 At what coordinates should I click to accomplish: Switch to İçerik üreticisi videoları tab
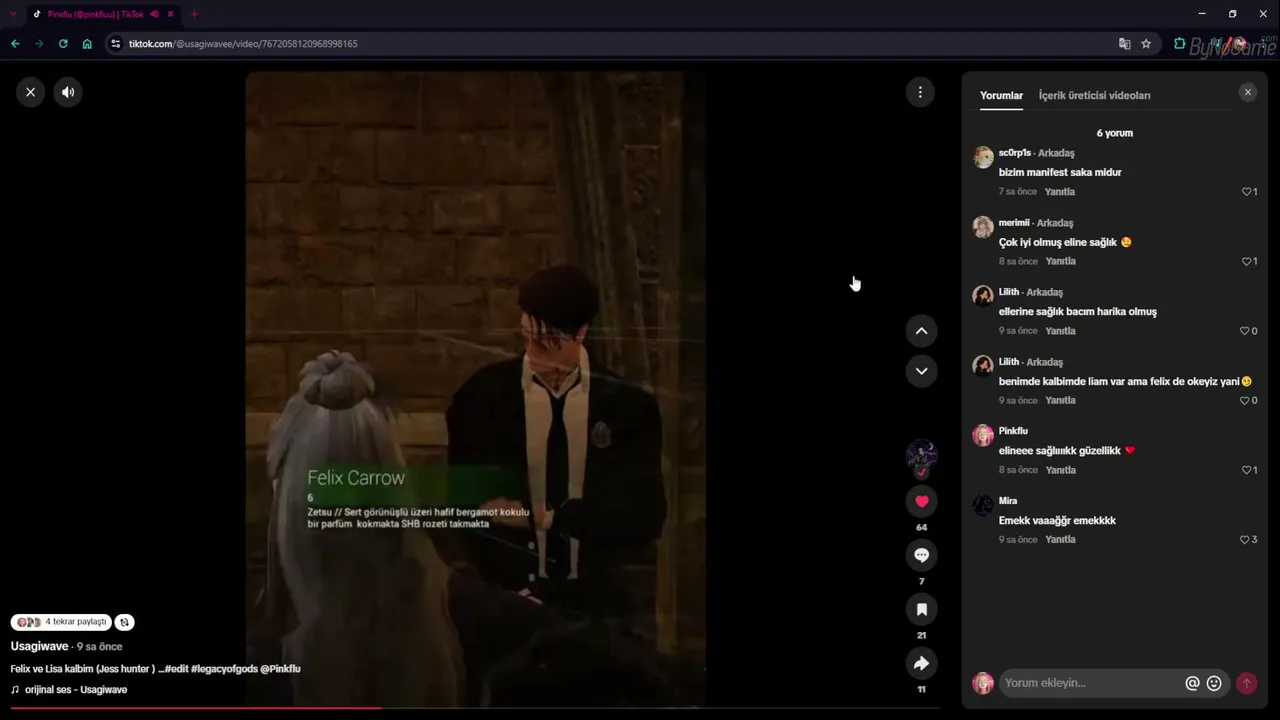(1094, 96)
